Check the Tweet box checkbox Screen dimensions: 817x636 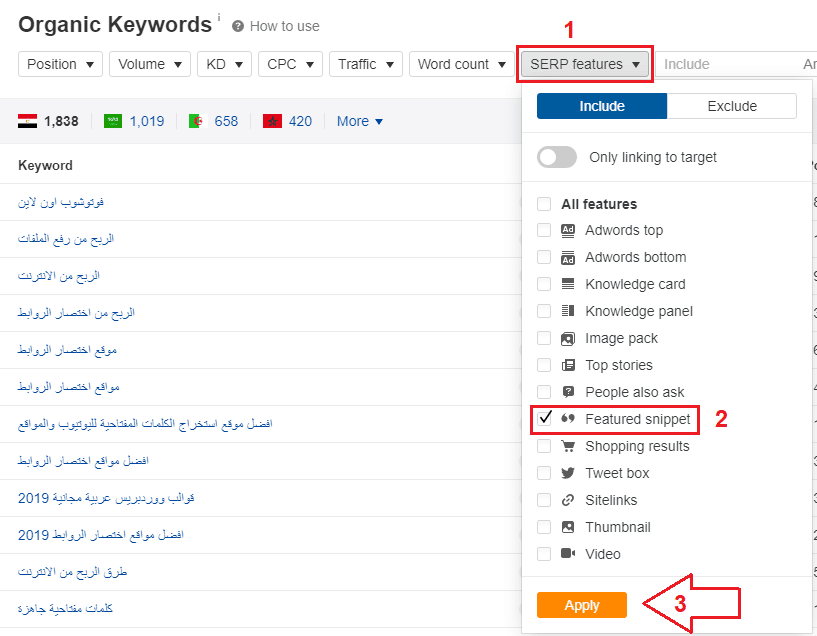click(544, 473)
